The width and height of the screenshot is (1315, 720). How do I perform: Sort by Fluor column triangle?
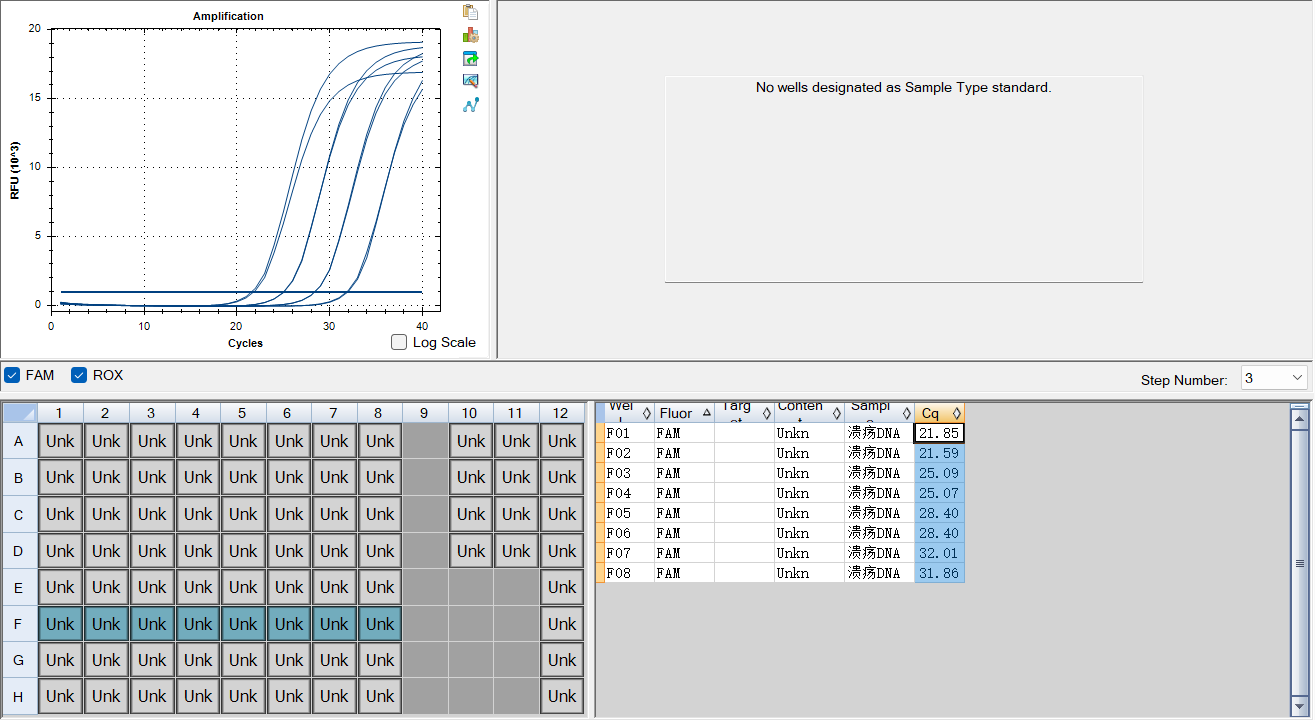point(707,413)
